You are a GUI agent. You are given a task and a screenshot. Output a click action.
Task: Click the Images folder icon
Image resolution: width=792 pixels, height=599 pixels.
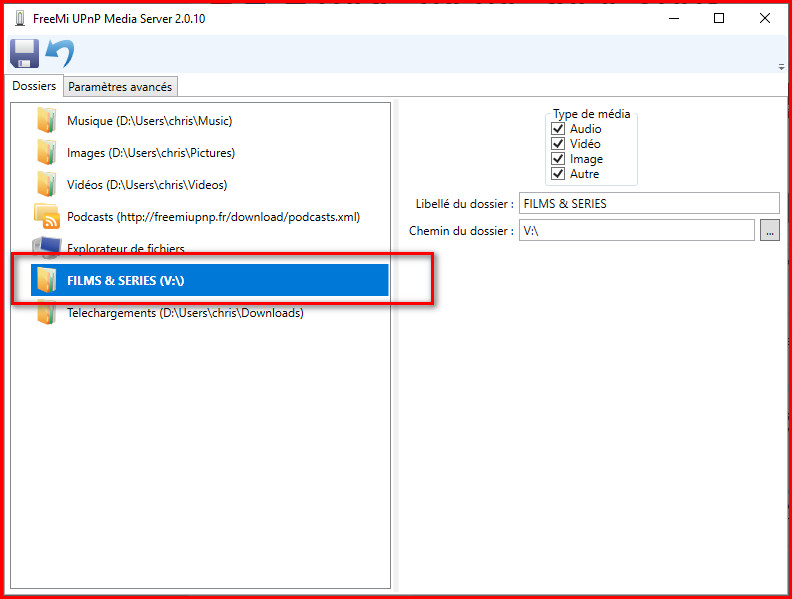tap(46, 153)
